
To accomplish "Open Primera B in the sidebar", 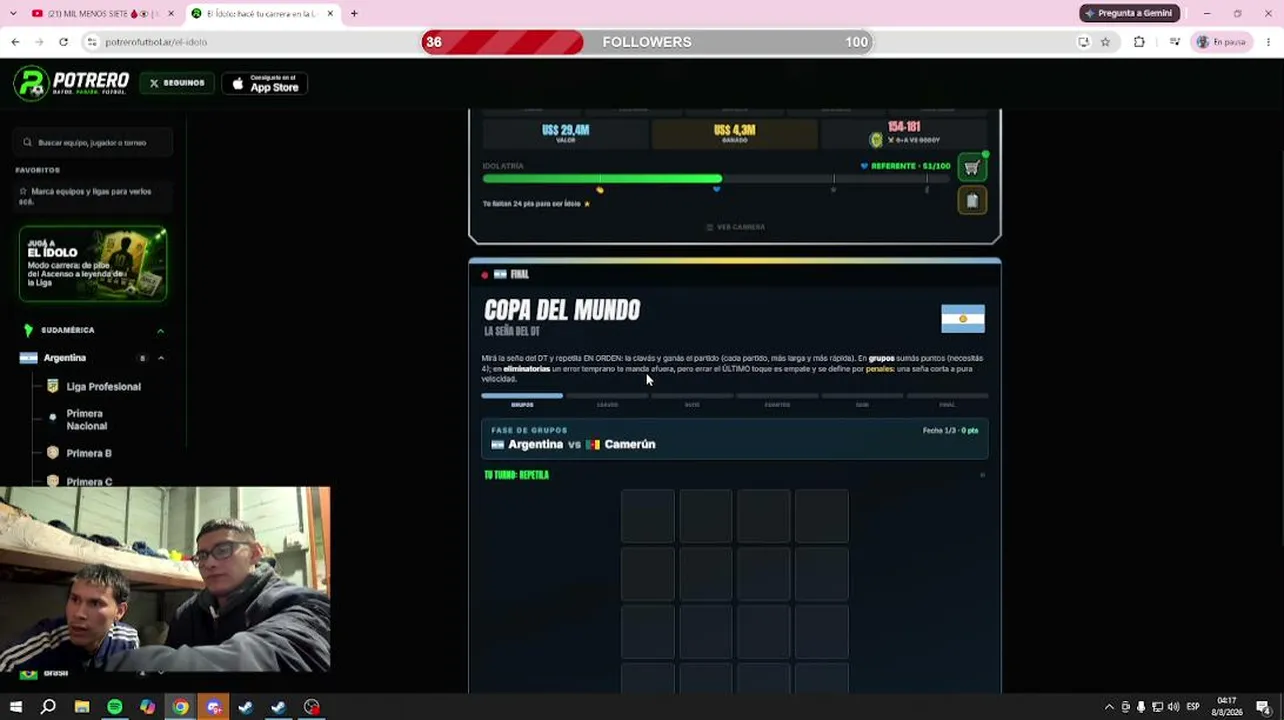I will 88,453.
